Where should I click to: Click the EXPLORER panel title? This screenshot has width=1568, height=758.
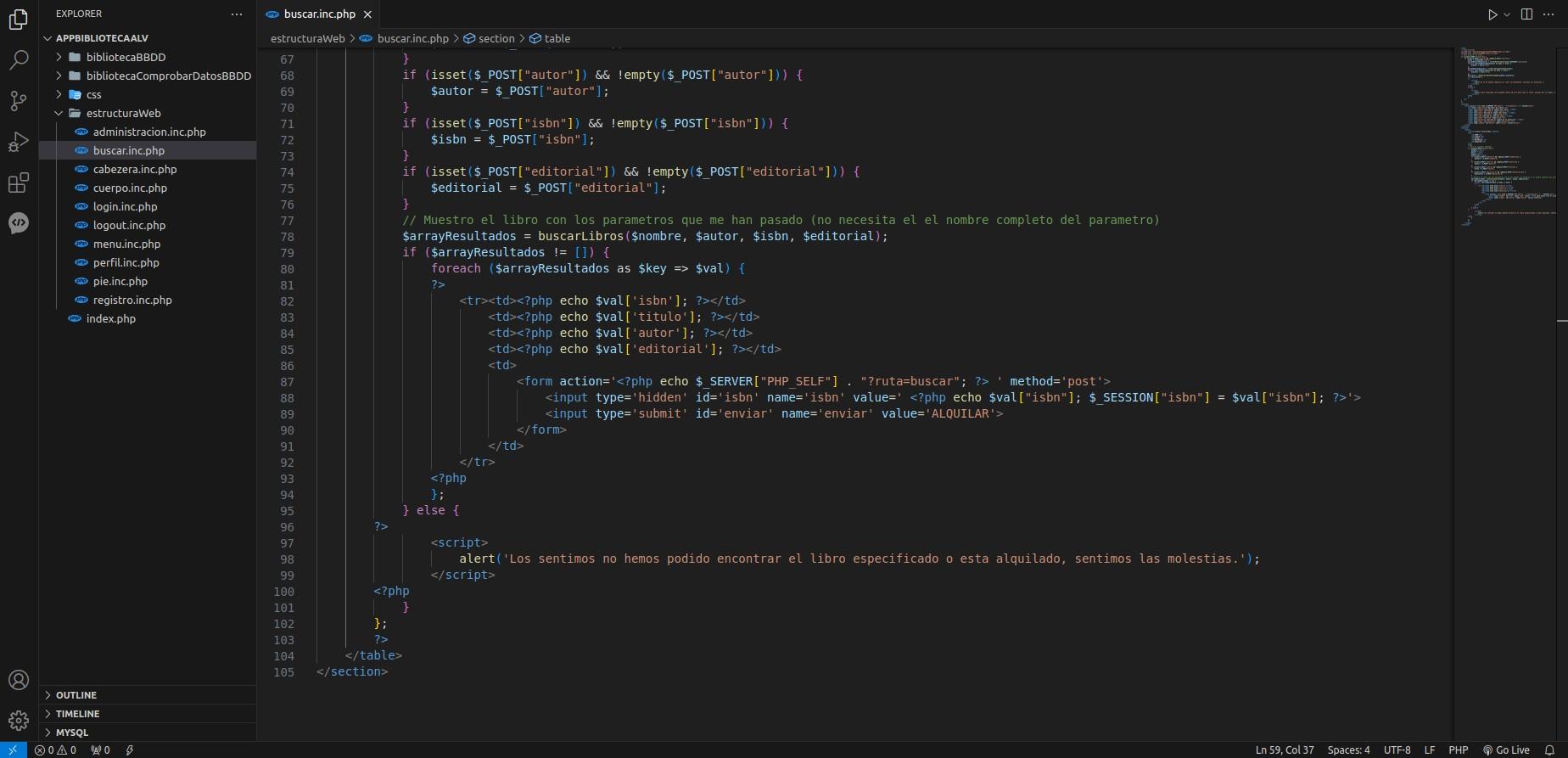(x=79, y=14)
